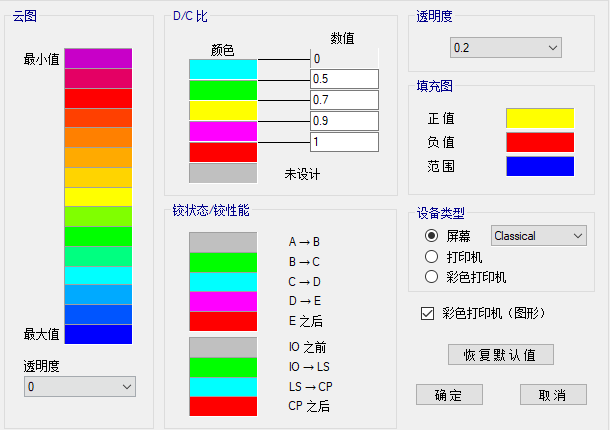610x430 pixels.
Task: Click the 恢复默认值 button
Action: 500,355
